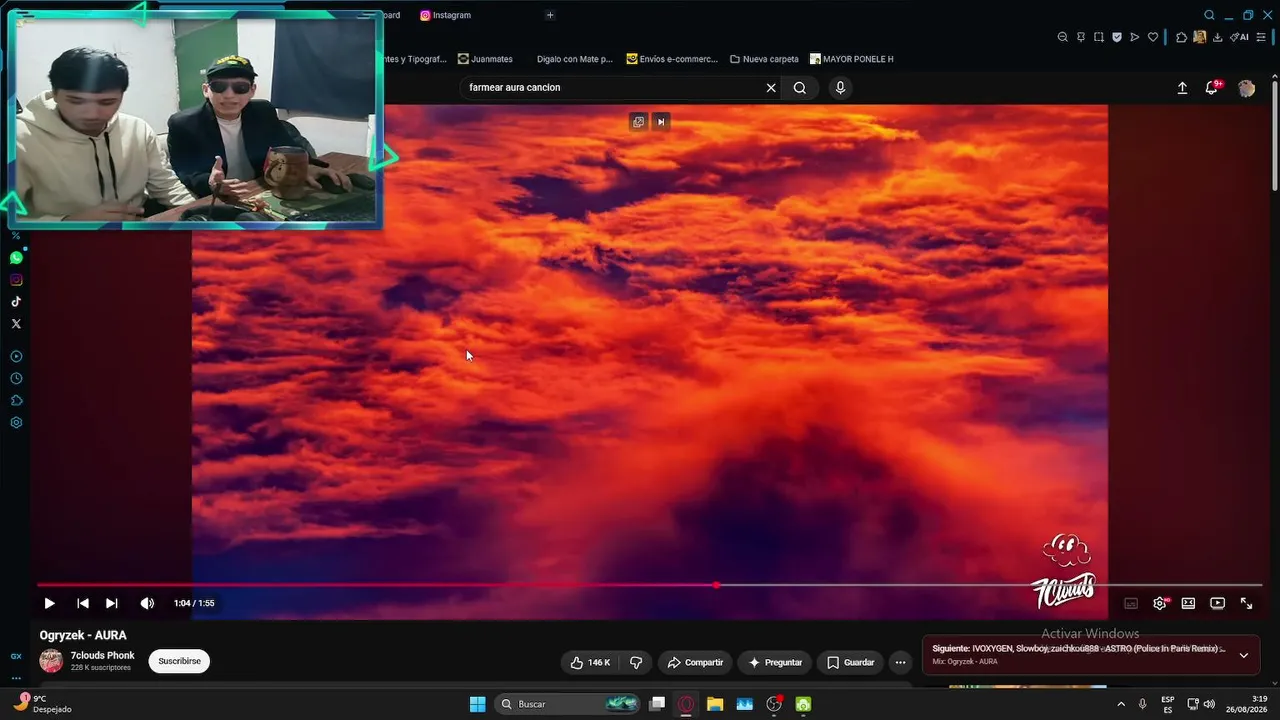The image size is (1280, 720).
Task: Subscribe with the Suscribirse button
Action: point(179,661)
